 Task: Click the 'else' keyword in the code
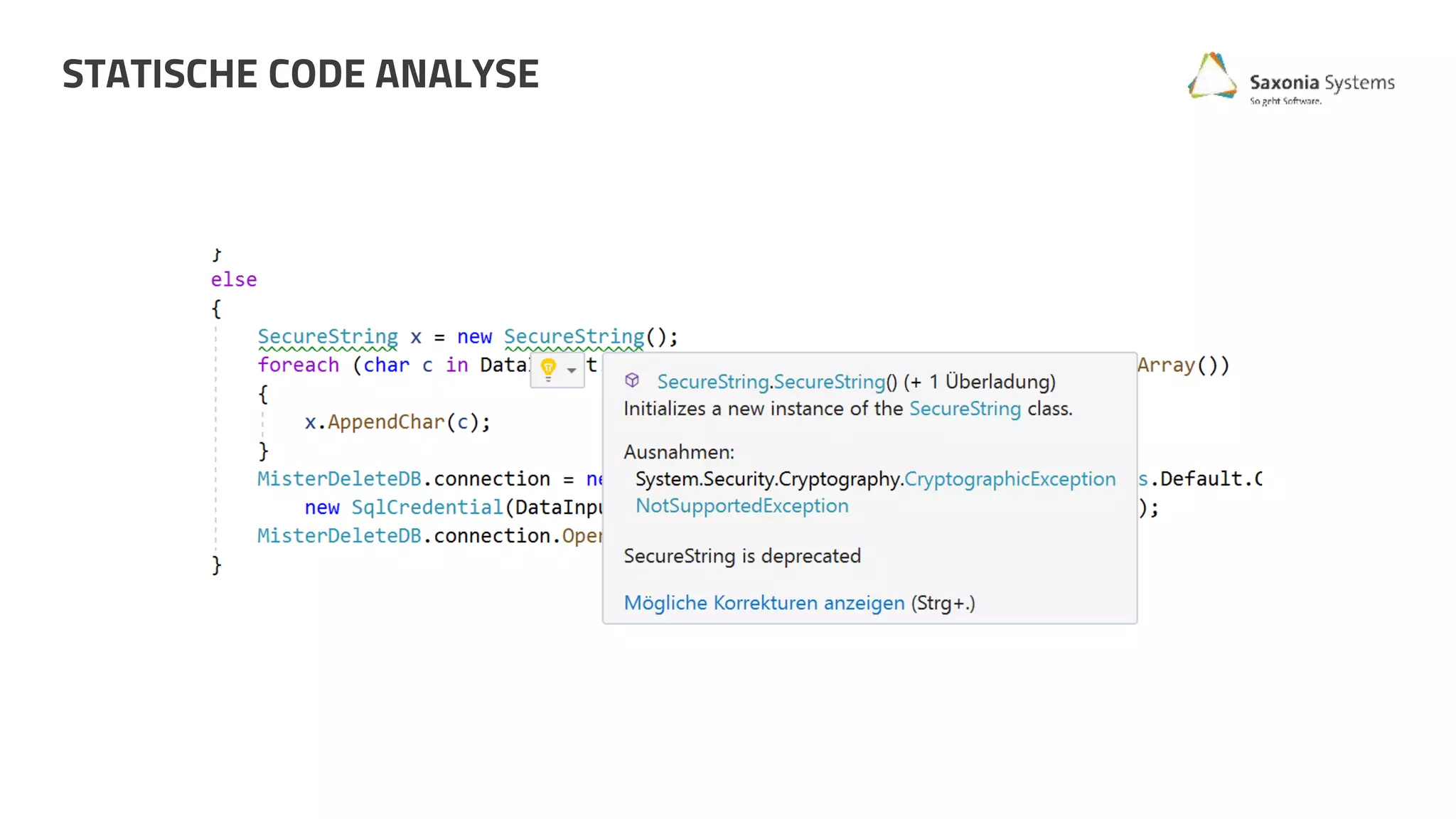pos(234,279)
